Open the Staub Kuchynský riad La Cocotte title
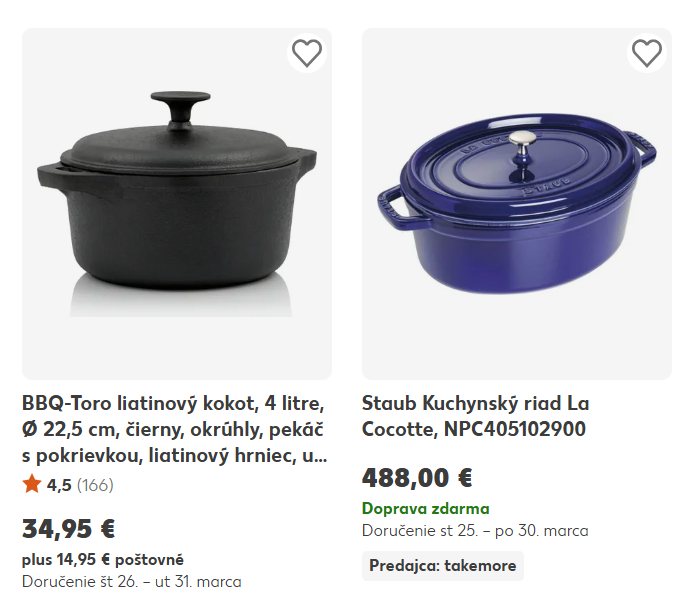Viewport: 692px width, 599px height. point(476,416)
